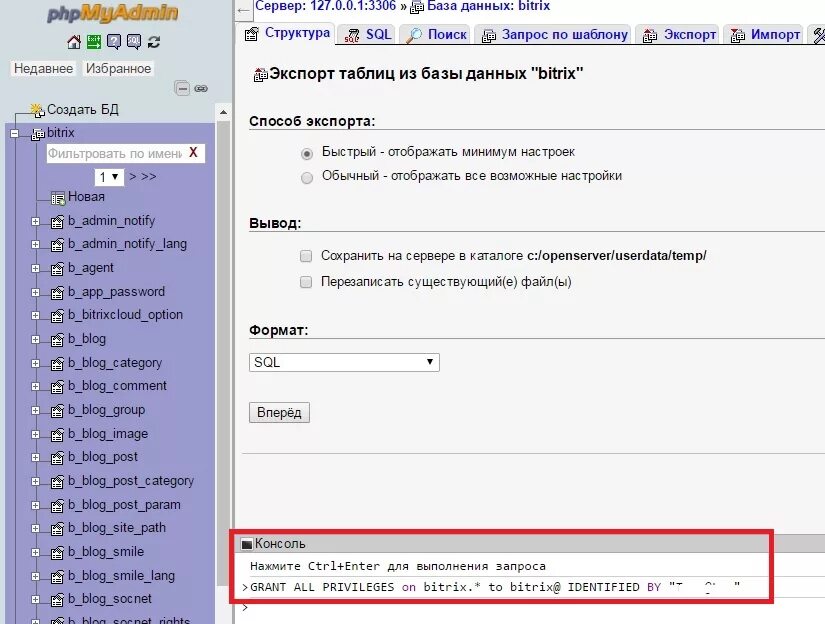Click the Консоль console icon
Viewport: 825px width, 624px height.
click(246, 544)
